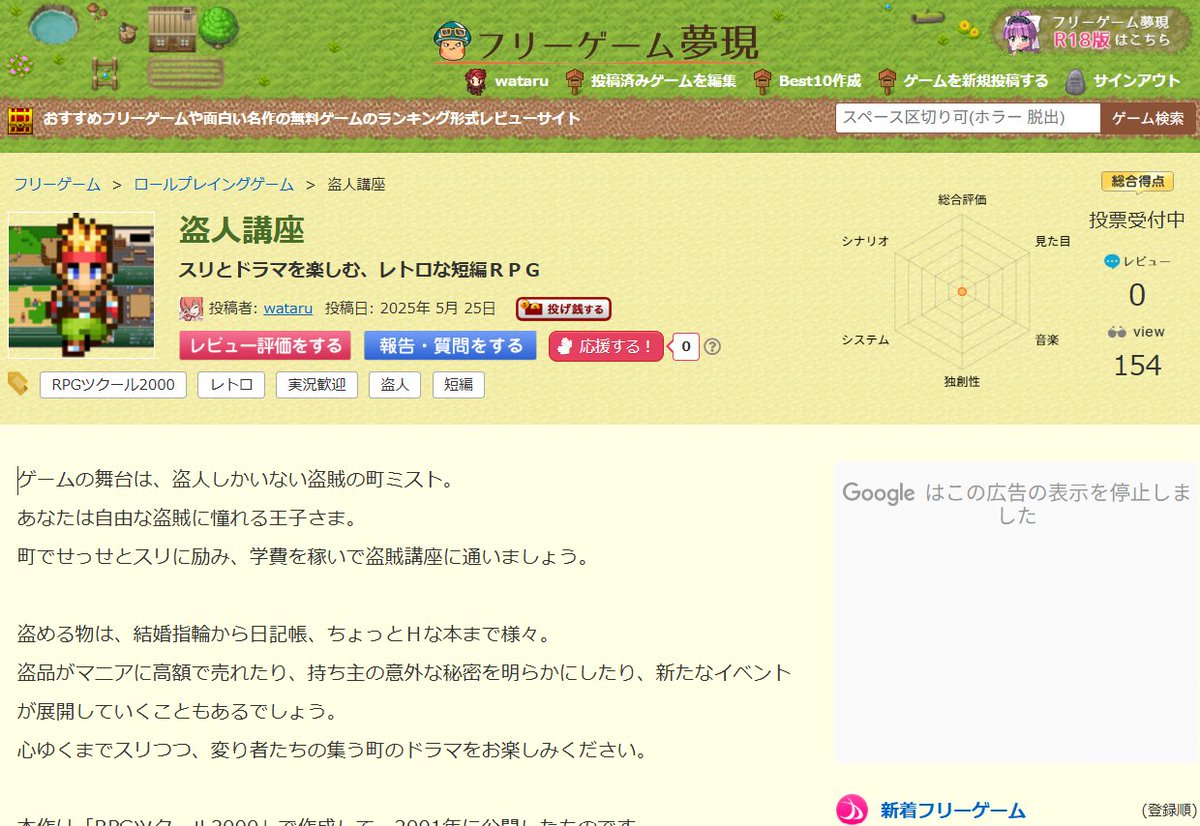Click the pink-haired girl icon in R18 banner
This screenshot has height=826, width=1200.
(1022, 31)
